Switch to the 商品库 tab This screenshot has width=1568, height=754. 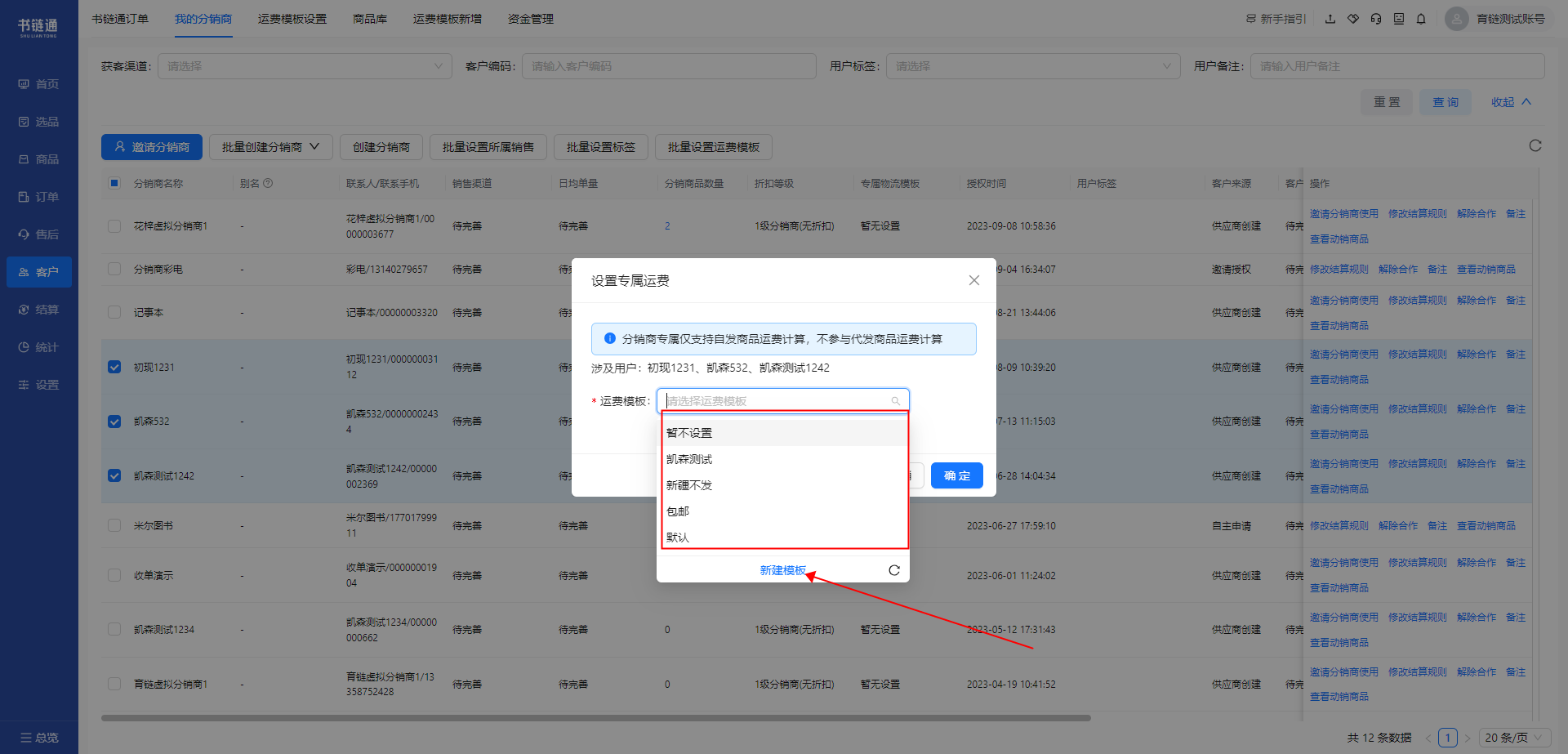370,19
